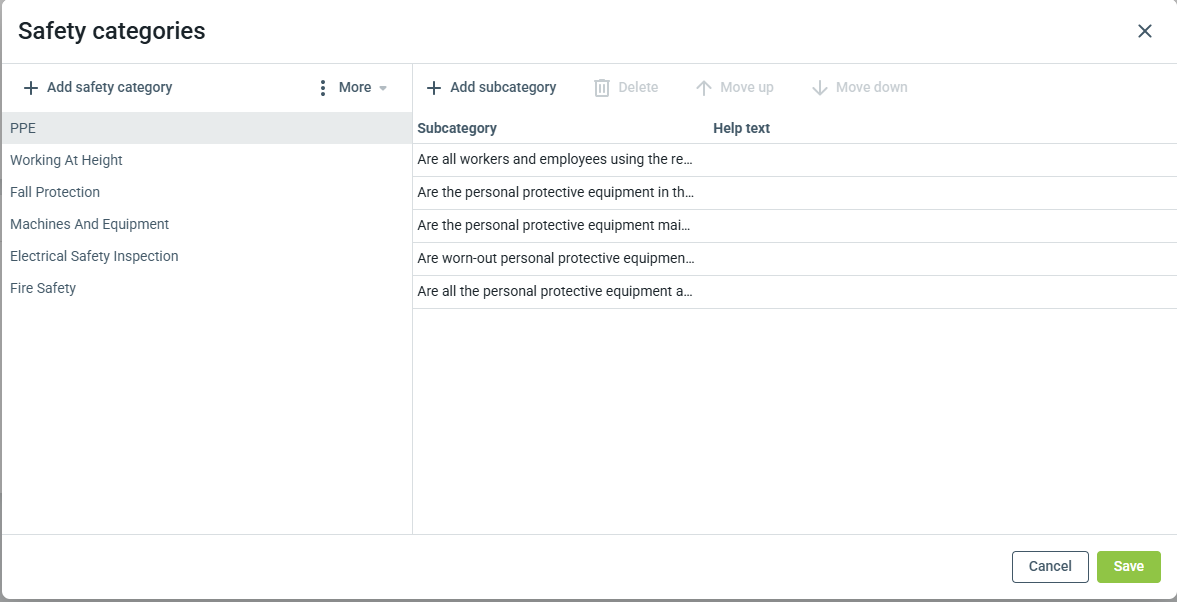Click the Delete trash can icon

pyautogui.click(x=602, y=88)
